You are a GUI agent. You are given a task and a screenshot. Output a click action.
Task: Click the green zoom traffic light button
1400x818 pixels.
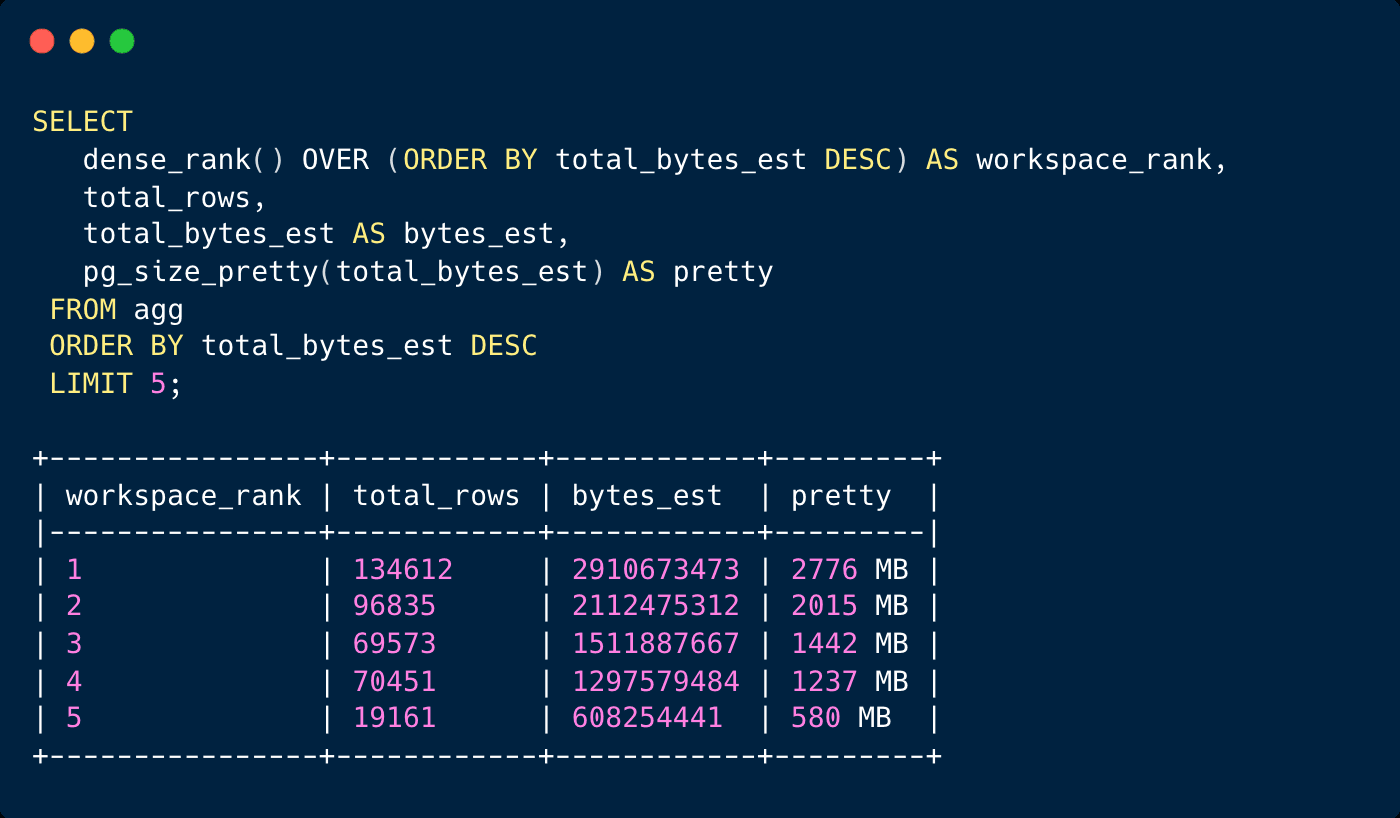point(120,41)
